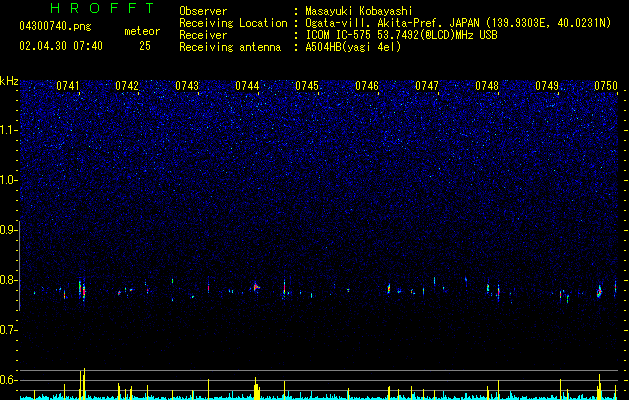The width and height of the screenshot is (629, 400).
Task: Click the 0742 time marker
Action: [x=127, y=86]
